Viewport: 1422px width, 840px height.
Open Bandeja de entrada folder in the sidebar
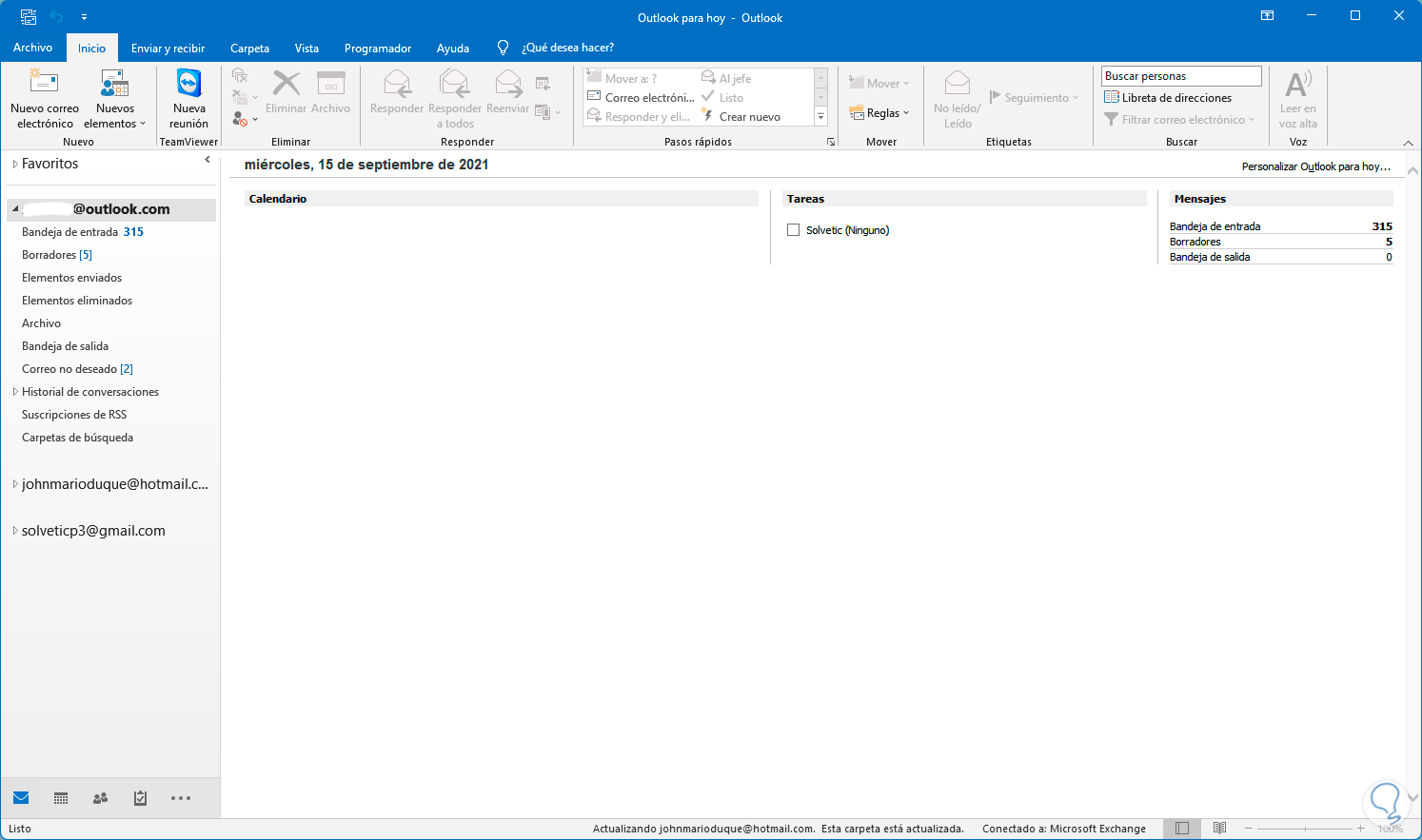(82, 232)
